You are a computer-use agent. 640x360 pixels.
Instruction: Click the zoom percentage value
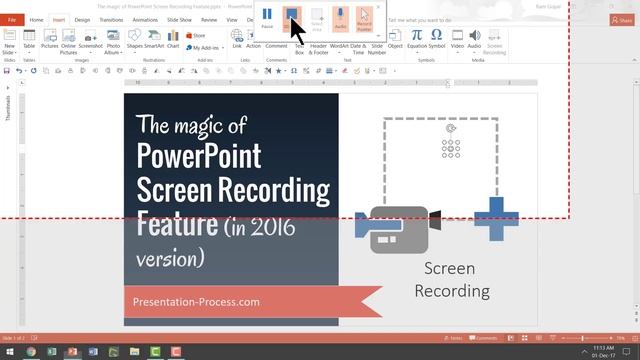[621, 338]
